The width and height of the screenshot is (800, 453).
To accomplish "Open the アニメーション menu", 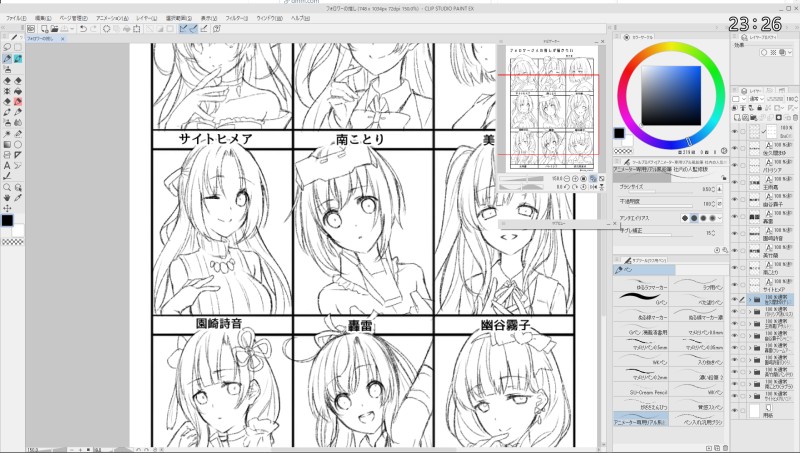I will pyautogui.click(x=112, y=18).
